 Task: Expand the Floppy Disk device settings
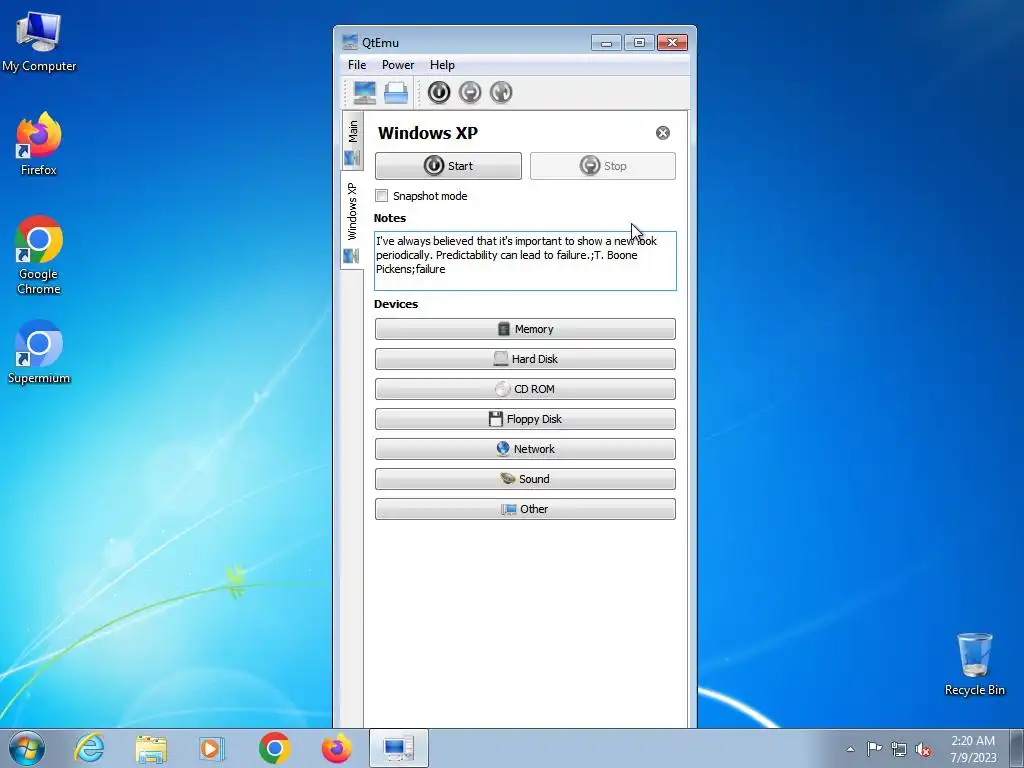click(x=525, y=419)
